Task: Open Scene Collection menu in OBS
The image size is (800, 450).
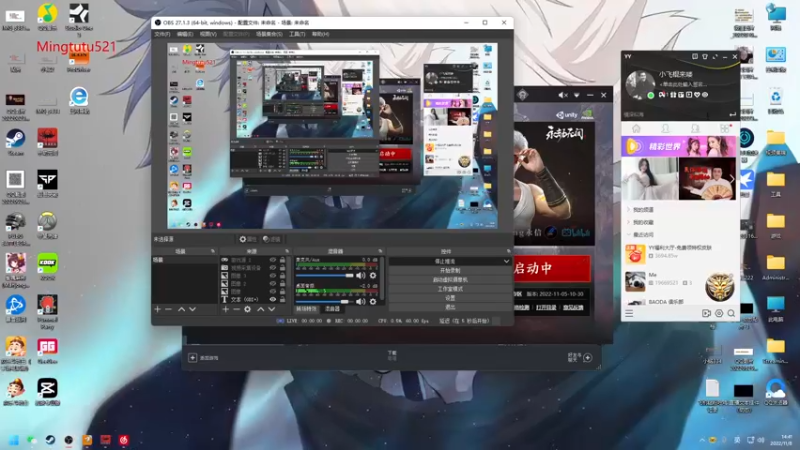Action: tap(269, 34)
